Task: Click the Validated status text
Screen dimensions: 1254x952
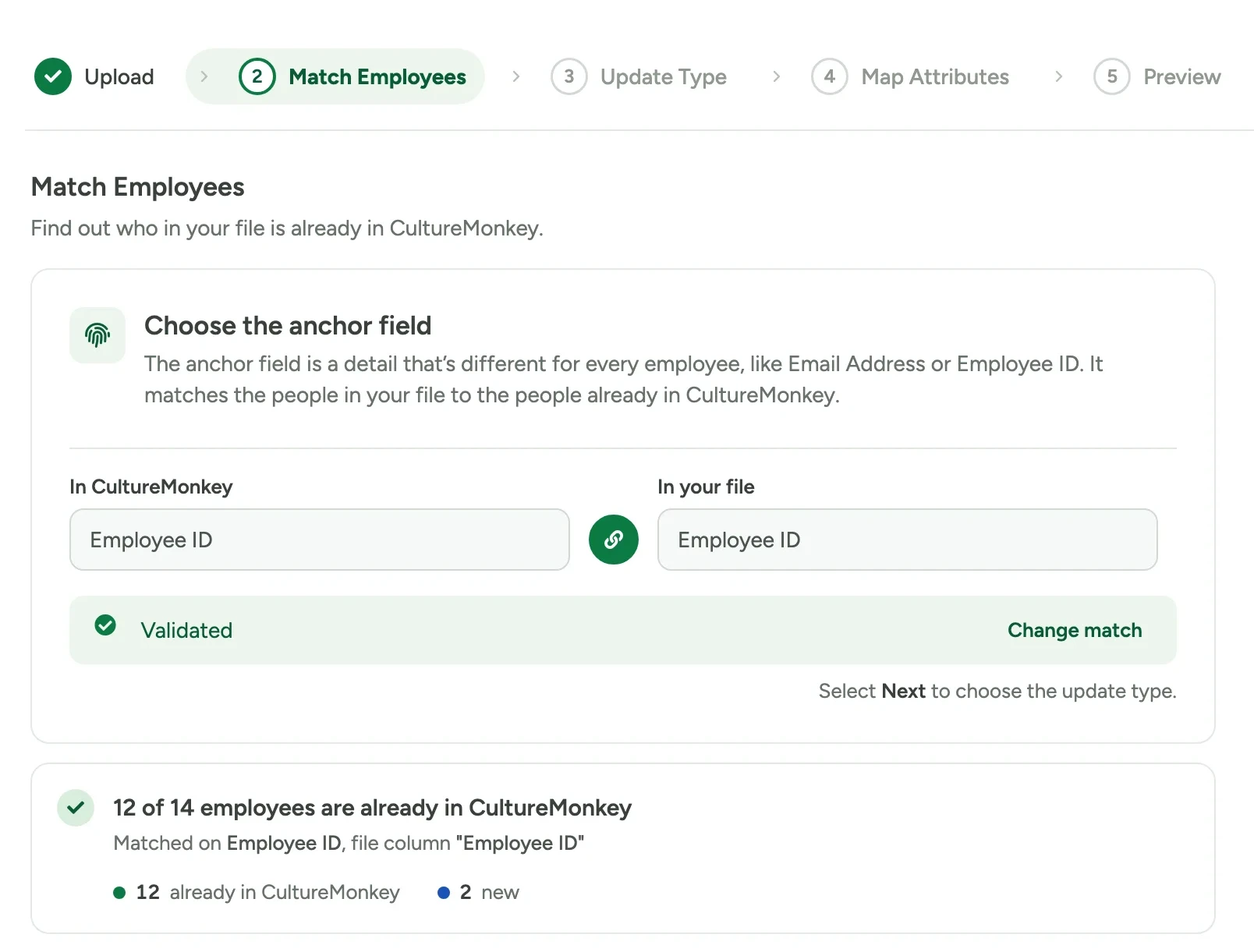Action: pyautogui.click(x=186, y=630)
